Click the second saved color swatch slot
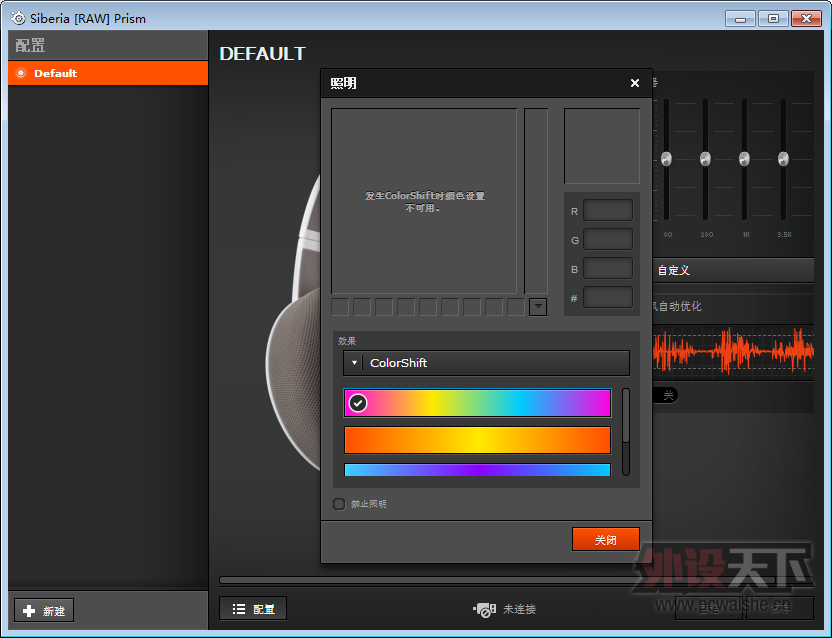 [x=362, y=307]
